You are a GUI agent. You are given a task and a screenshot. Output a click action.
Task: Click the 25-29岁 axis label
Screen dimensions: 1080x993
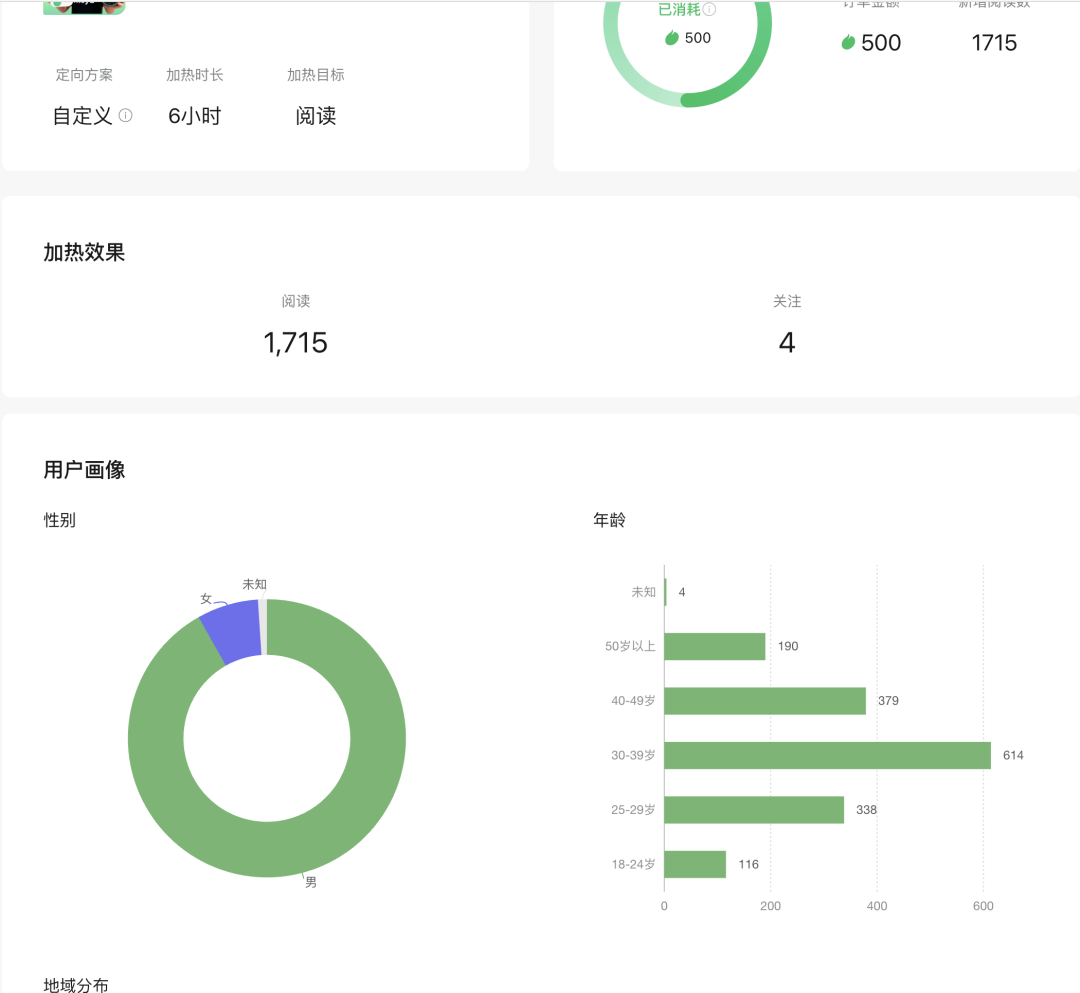633,810
